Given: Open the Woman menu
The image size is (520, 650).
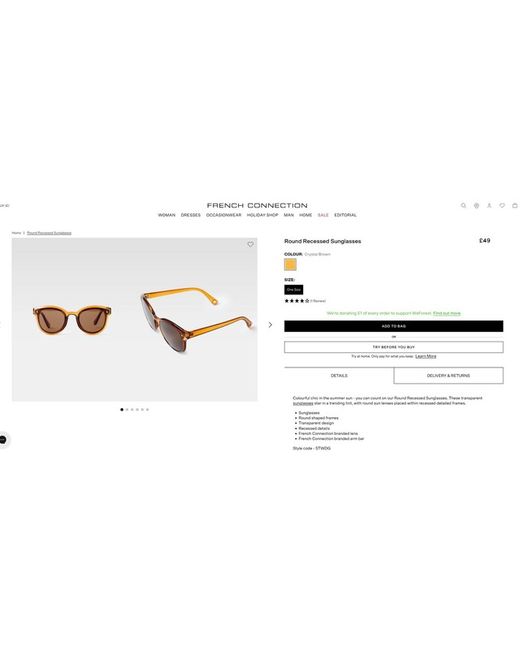Looking at the screenshot, I should (x=167, y=215).
